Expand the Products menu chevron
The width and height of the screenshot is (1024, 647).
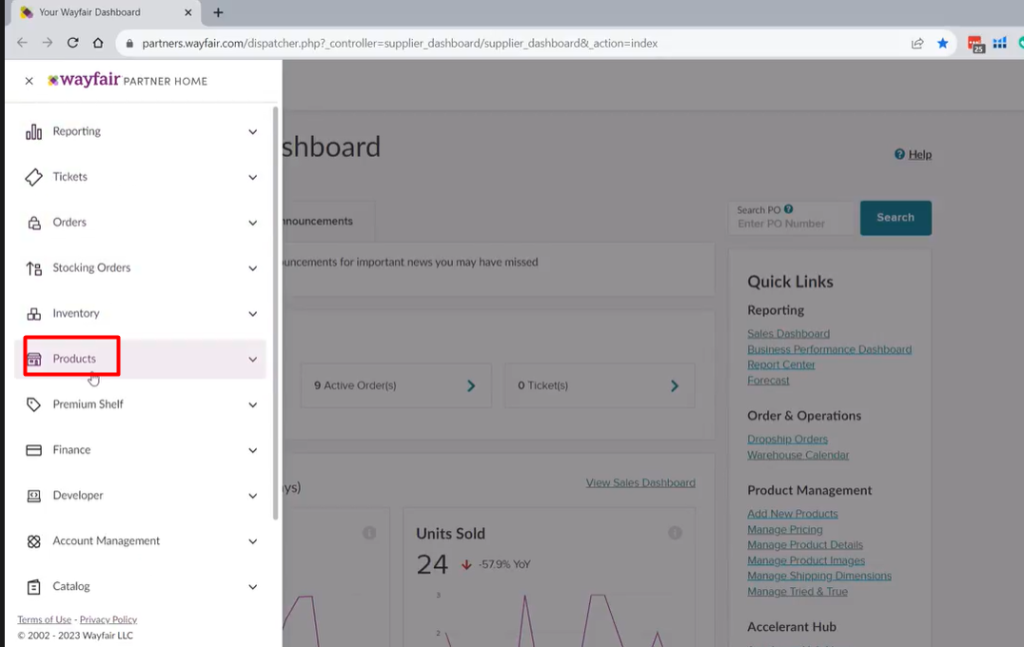coord(253,359)
